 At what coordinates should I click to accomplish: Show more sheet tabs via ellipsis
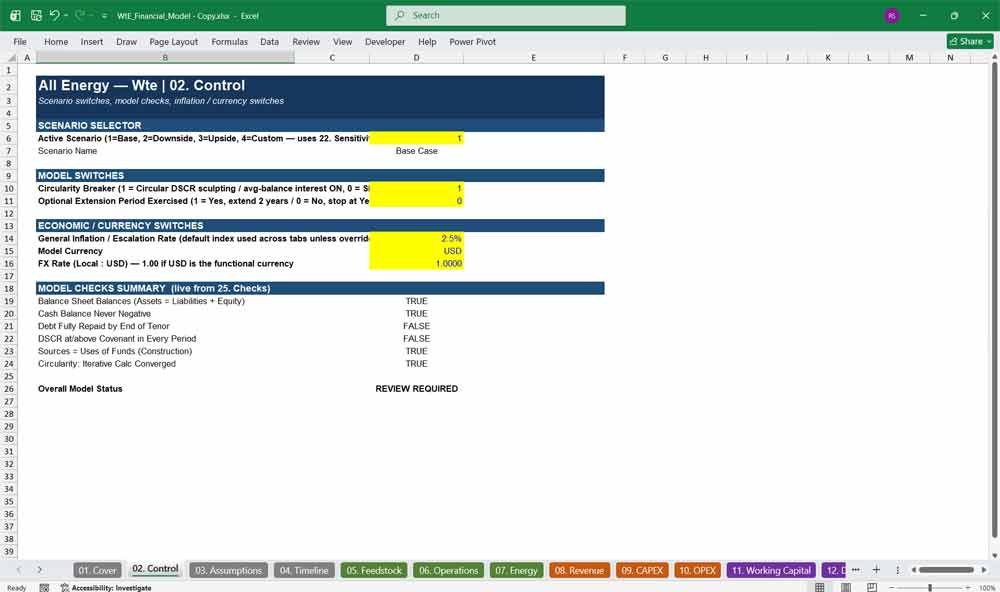tap(856, 570)
